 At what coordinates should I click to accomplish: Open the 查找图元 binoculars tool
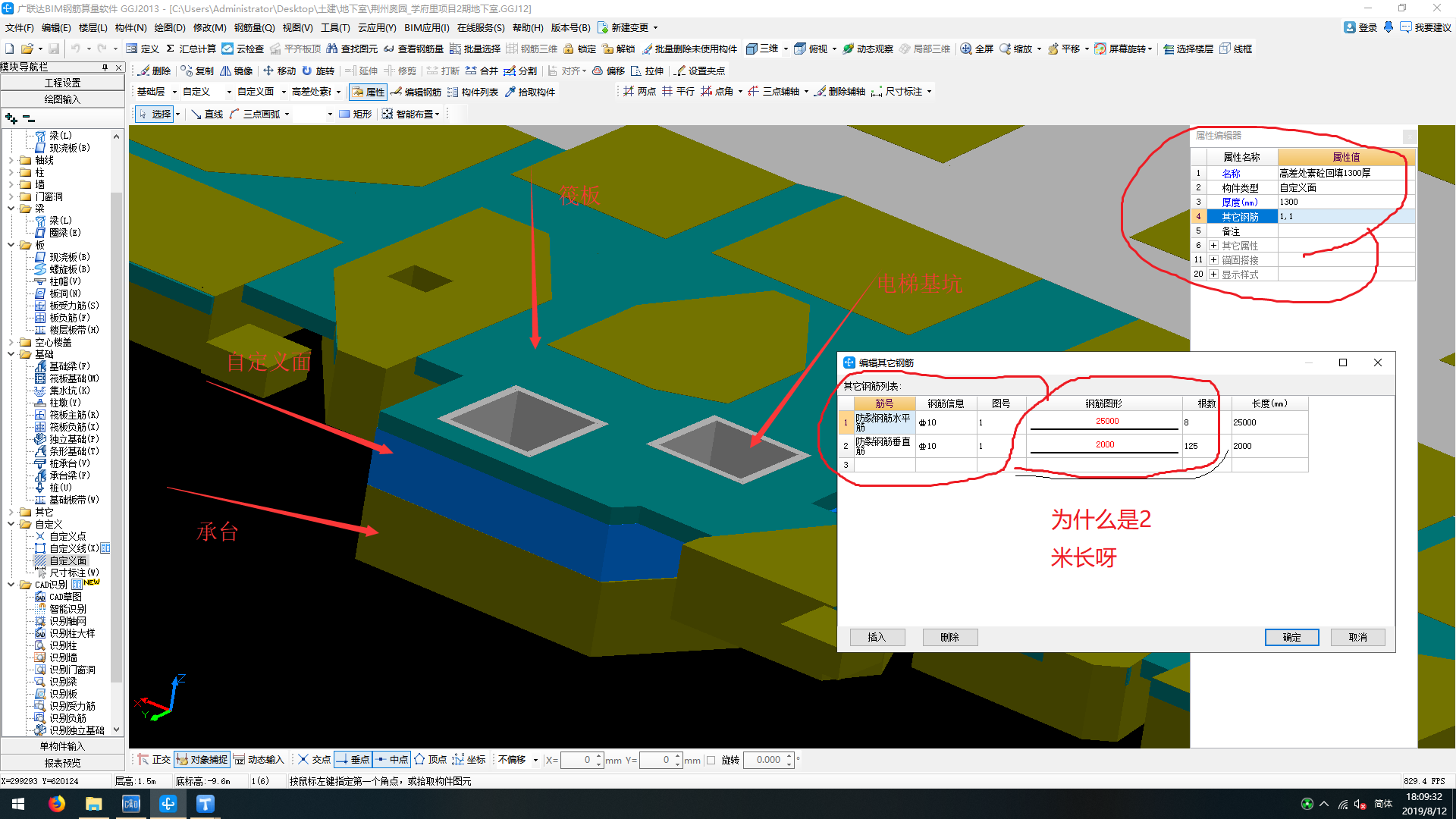coord(352,49)
